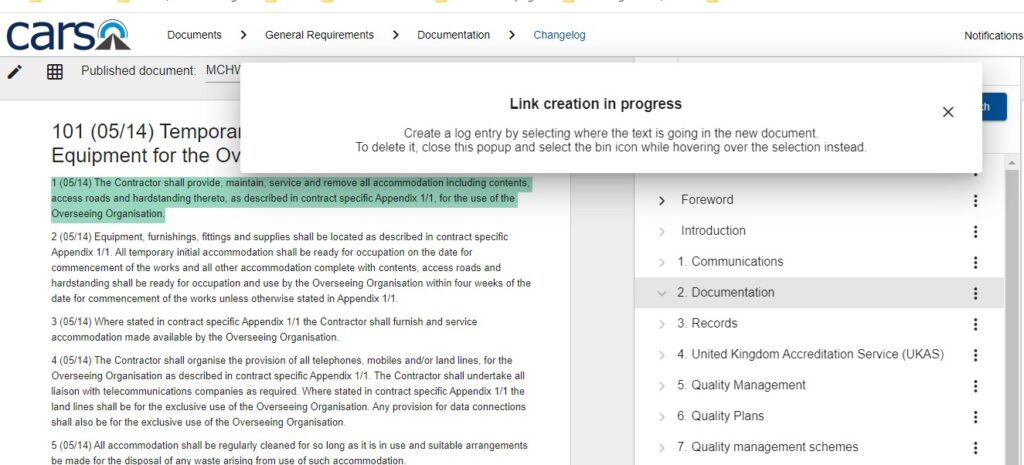Image resolution: width=1024 pixels, height=465 pixels.
Task: Expand the 5. Quality Management section
Action: (662, 386)
